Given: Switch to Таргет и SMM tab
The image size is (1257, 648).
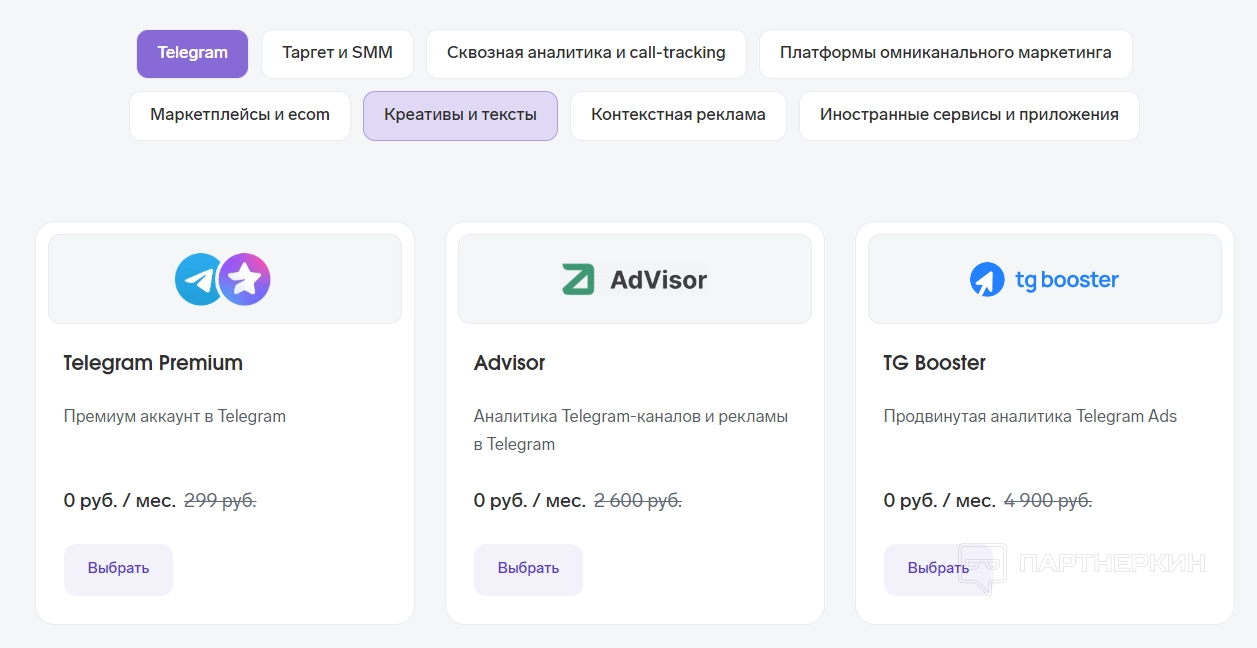Looking at the screenshot, I should (x=337, y=53).
